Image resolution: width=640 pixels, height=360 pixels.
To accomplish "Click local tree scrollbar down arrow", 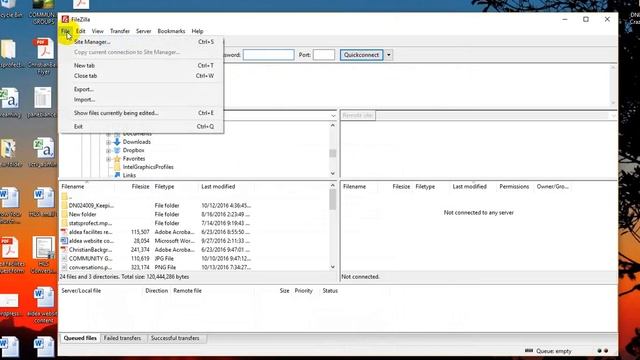I will [x=333, y=173].
